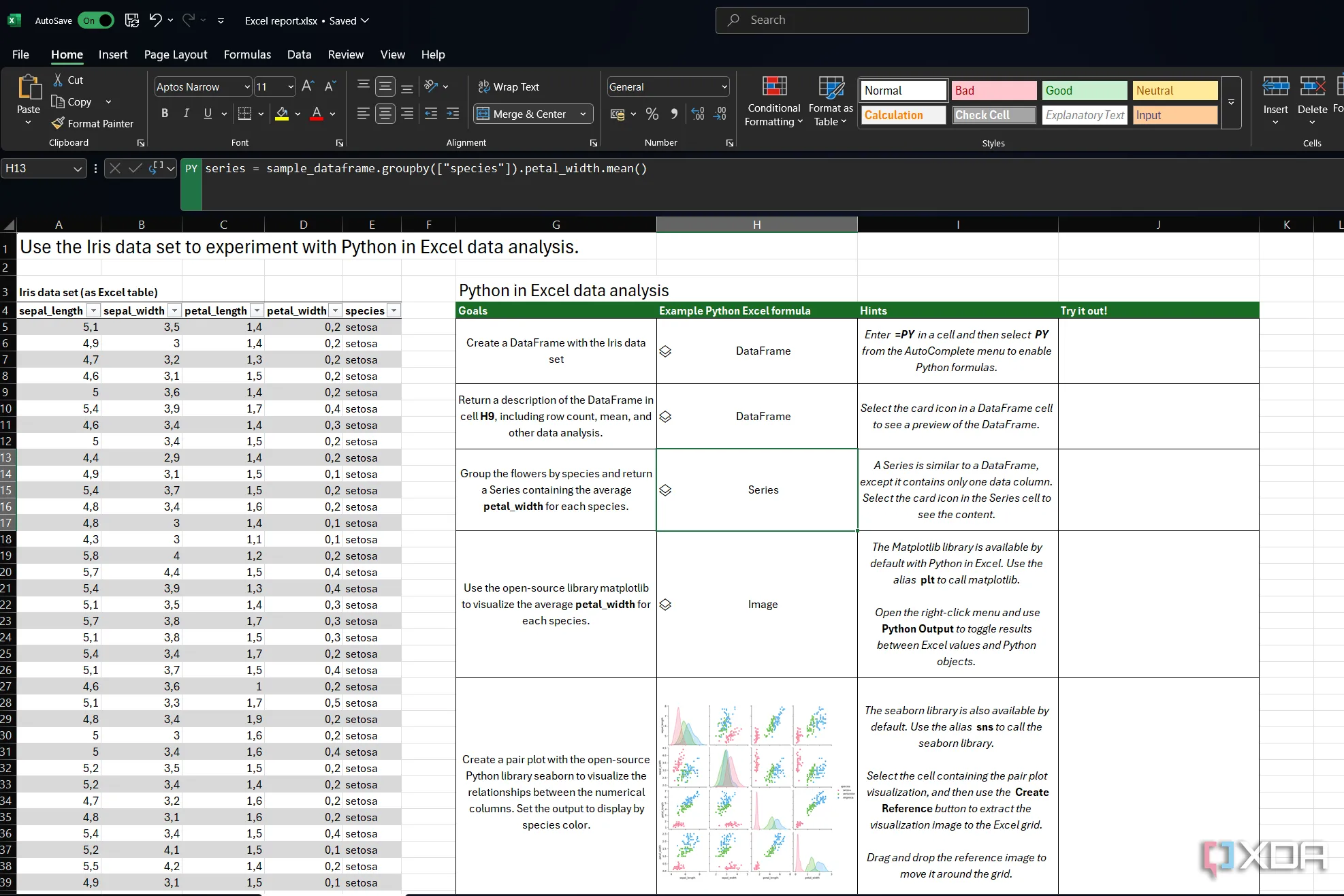Open the species column filter dropdown
This screenshot has width=1344, height=896.
coord(394,310)
